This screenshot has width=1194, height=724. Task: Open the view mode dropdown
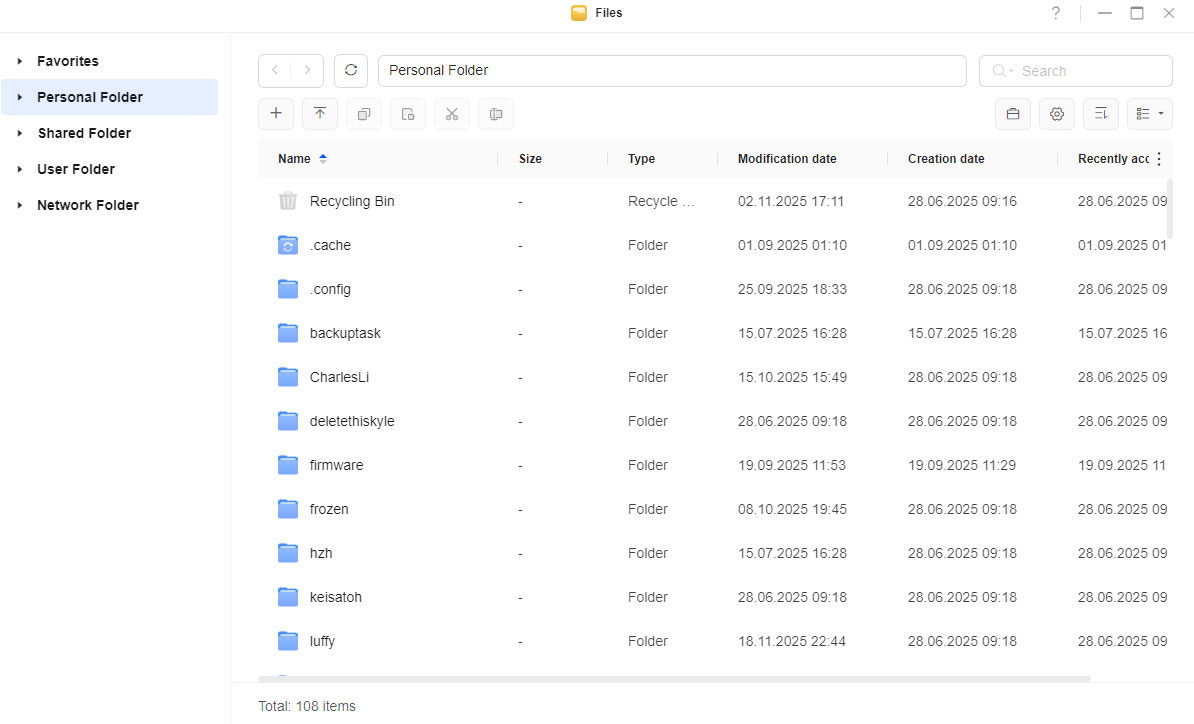pos(1149,113)
